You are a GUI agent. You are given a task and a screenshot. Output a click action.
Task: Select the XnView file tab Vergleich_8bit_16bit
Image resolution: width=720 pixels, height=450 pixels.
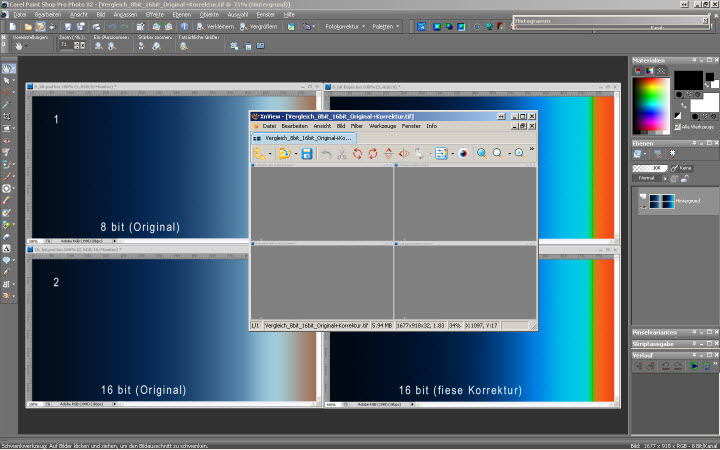tap(298, 138)
